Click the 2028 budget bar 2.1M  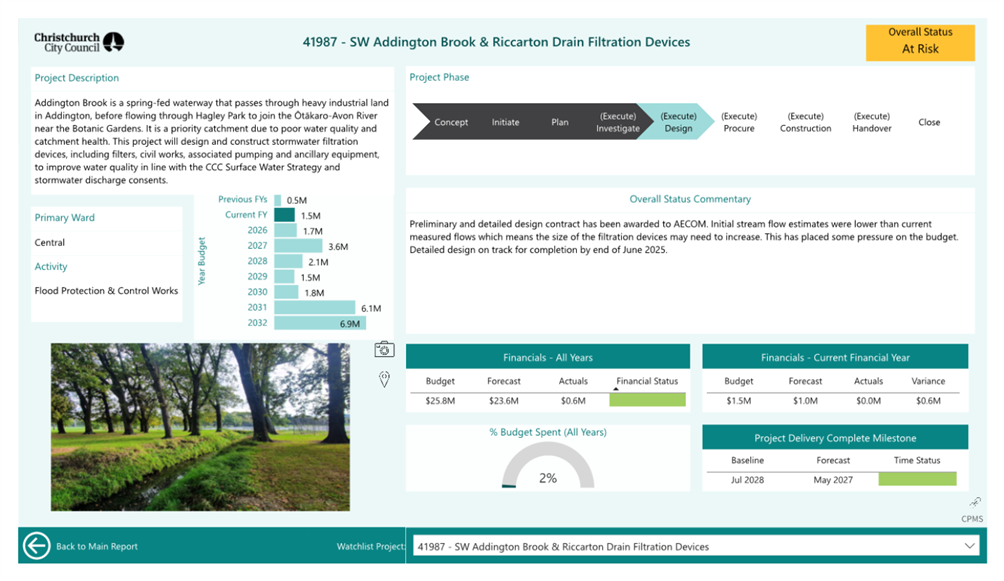tap(288, 261)
